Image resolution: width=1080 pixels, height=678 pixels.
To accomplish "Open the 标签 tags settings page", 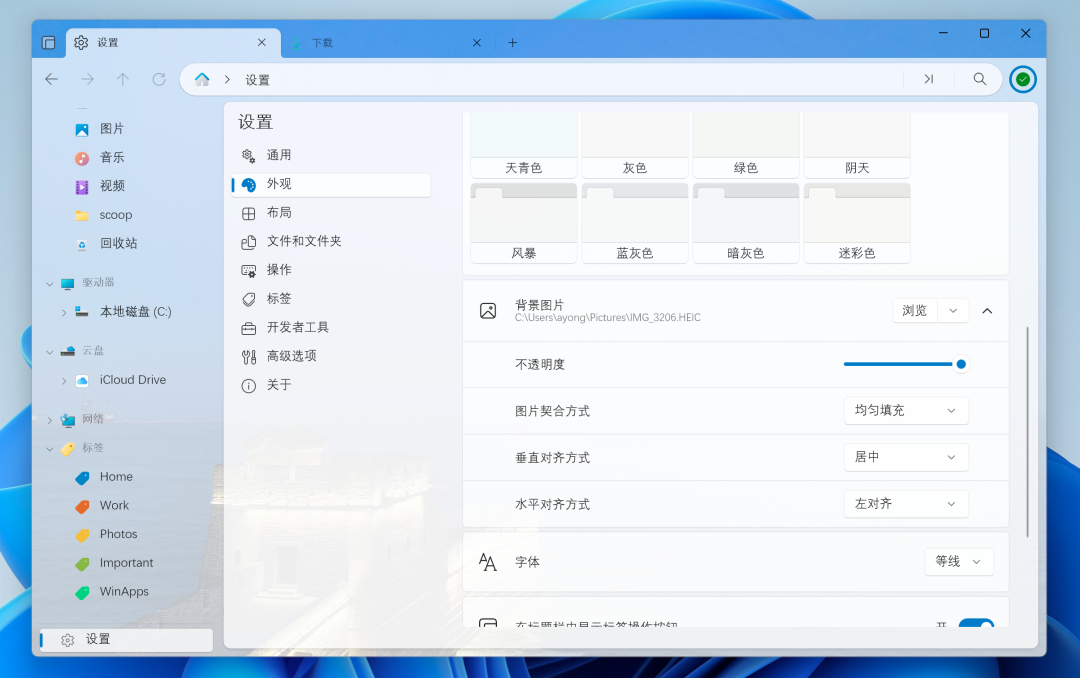I will (331, 299).
